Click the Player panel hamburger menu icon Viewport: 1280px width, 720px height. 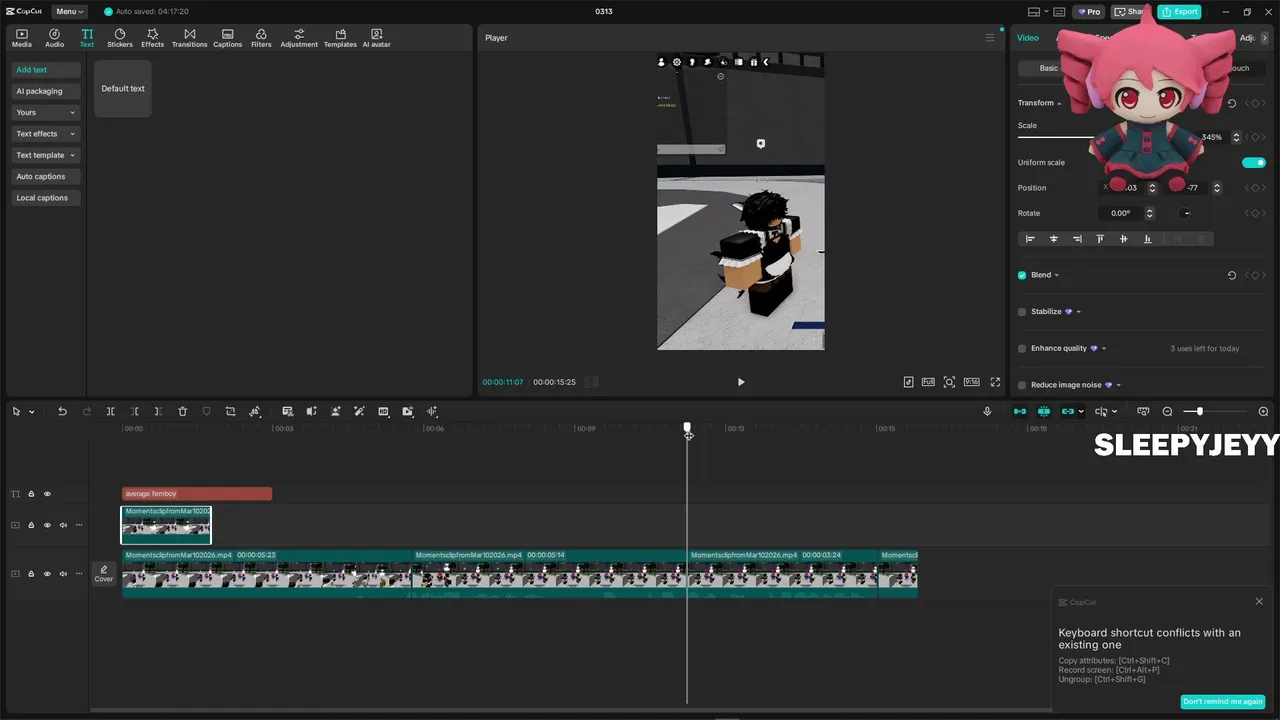click(x=990, y=38)
